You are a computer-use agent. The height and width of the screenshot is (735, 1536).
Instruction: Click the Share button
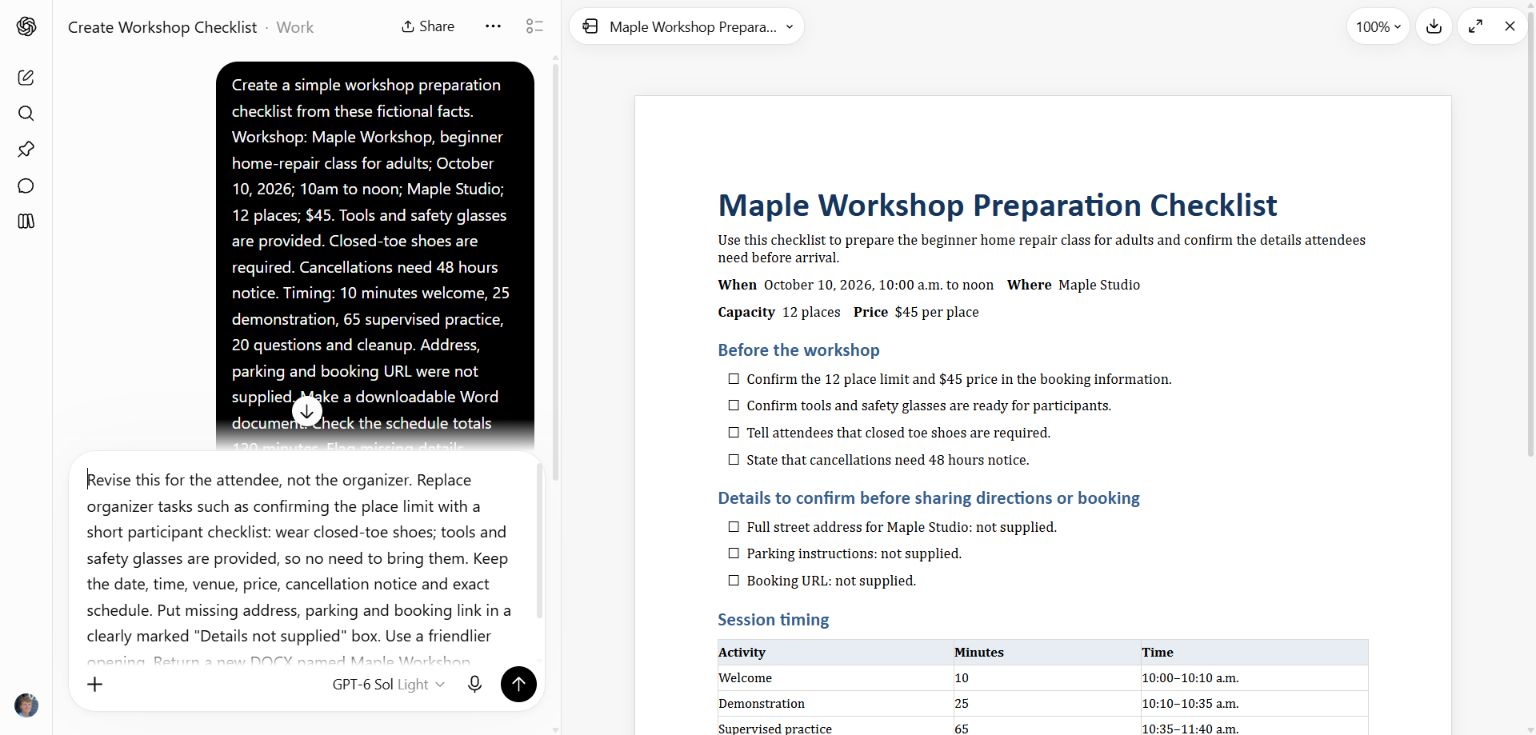click(428, 27)
